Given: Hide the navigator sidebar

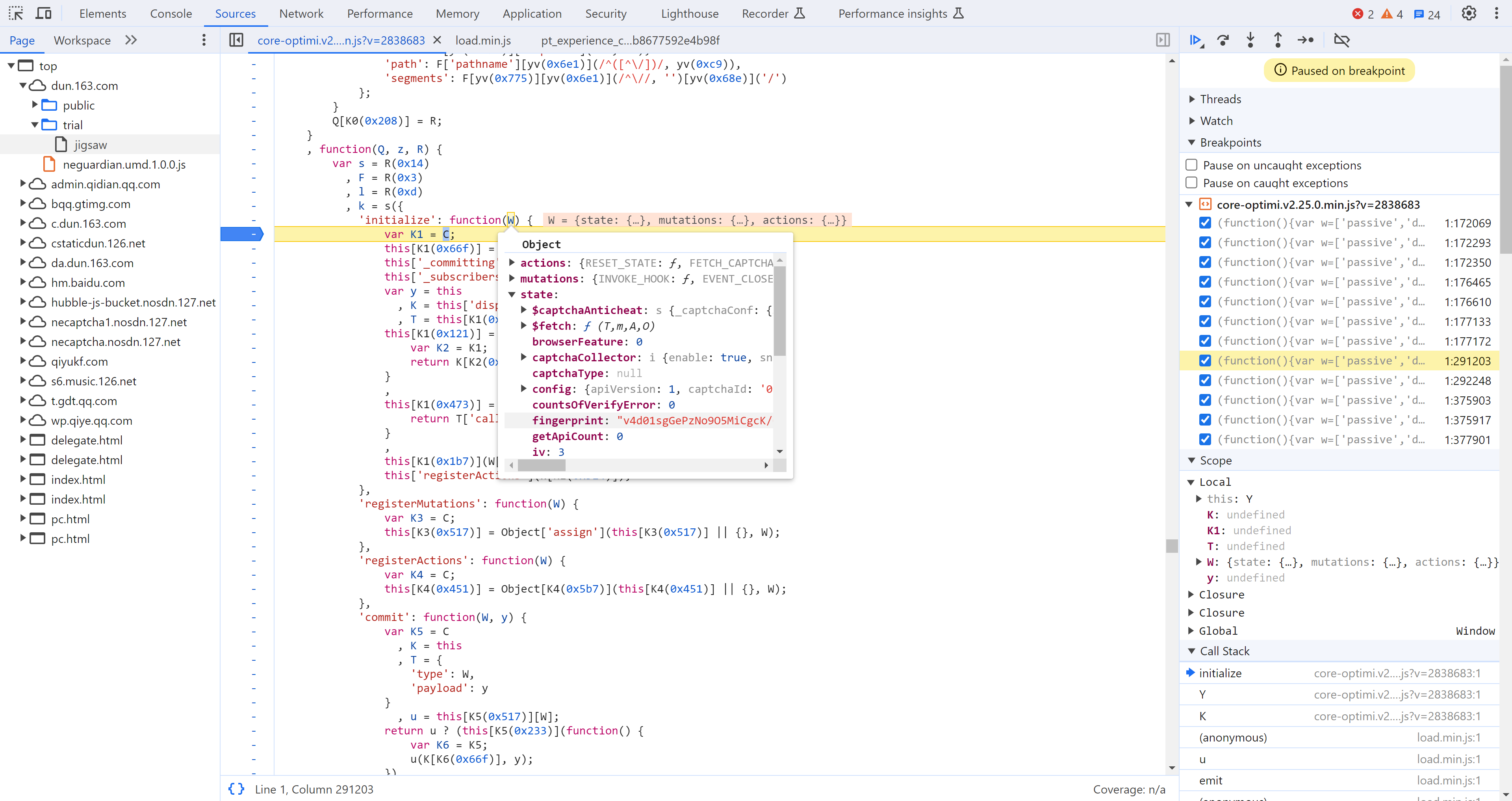Looking at the screenshot, I should (x=236, y=40).
